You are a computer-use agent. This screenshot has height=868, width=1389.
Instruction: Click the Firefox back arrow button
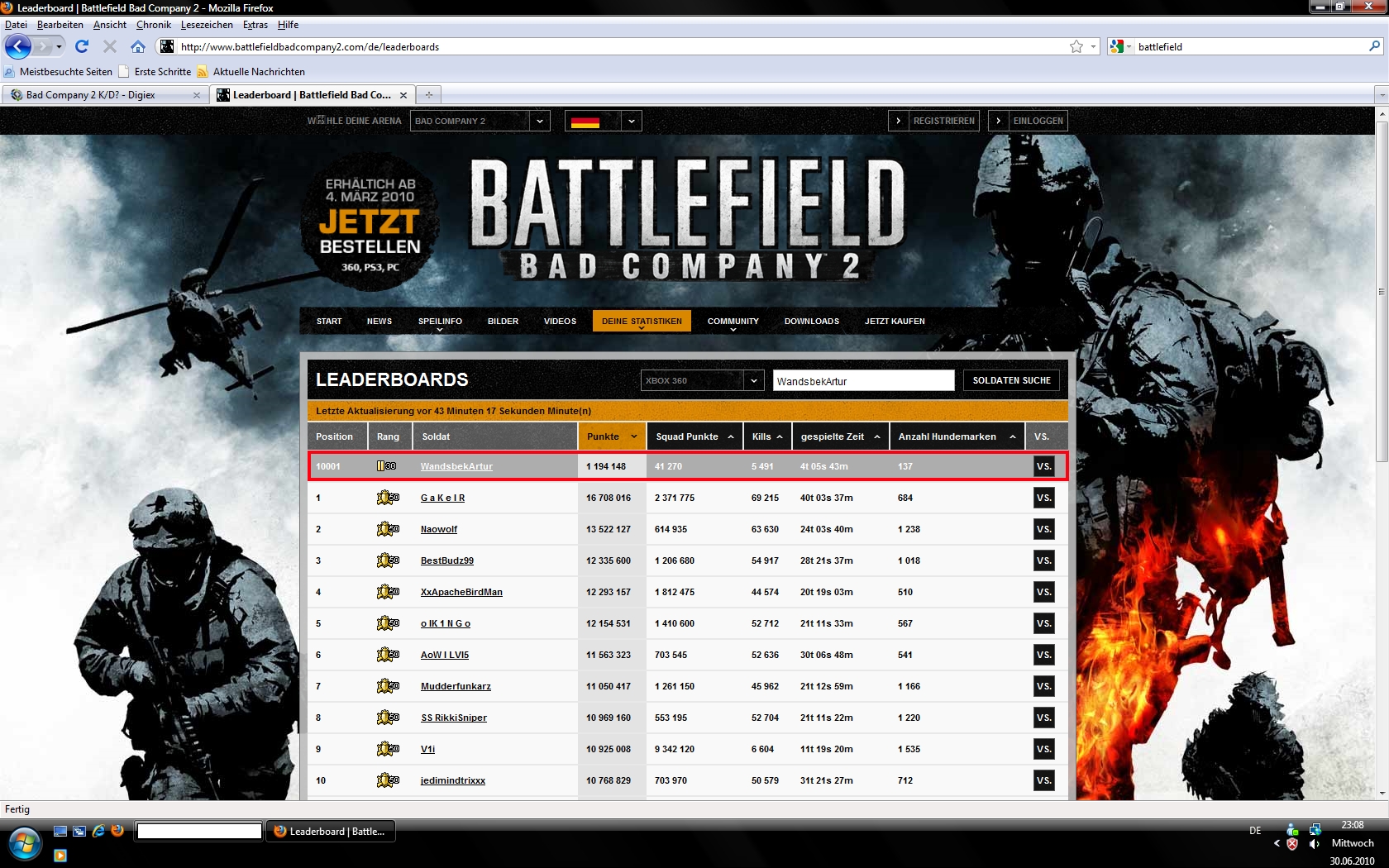tap(18, 46)
